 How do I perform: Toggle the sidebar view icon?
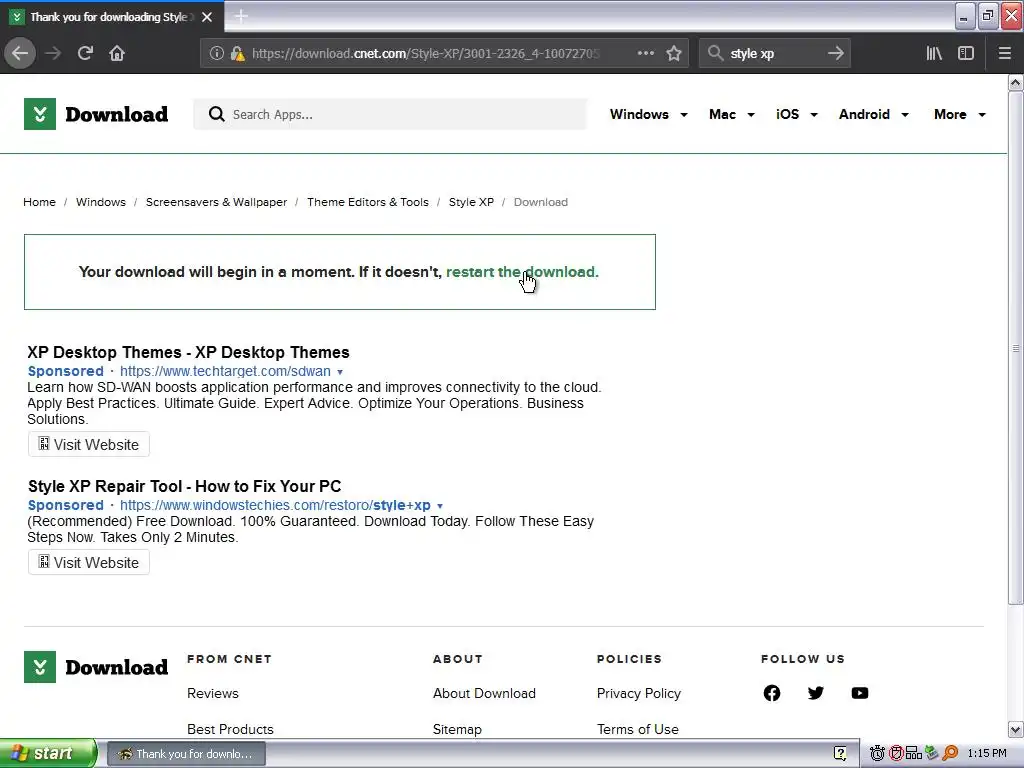pos(966,53)
